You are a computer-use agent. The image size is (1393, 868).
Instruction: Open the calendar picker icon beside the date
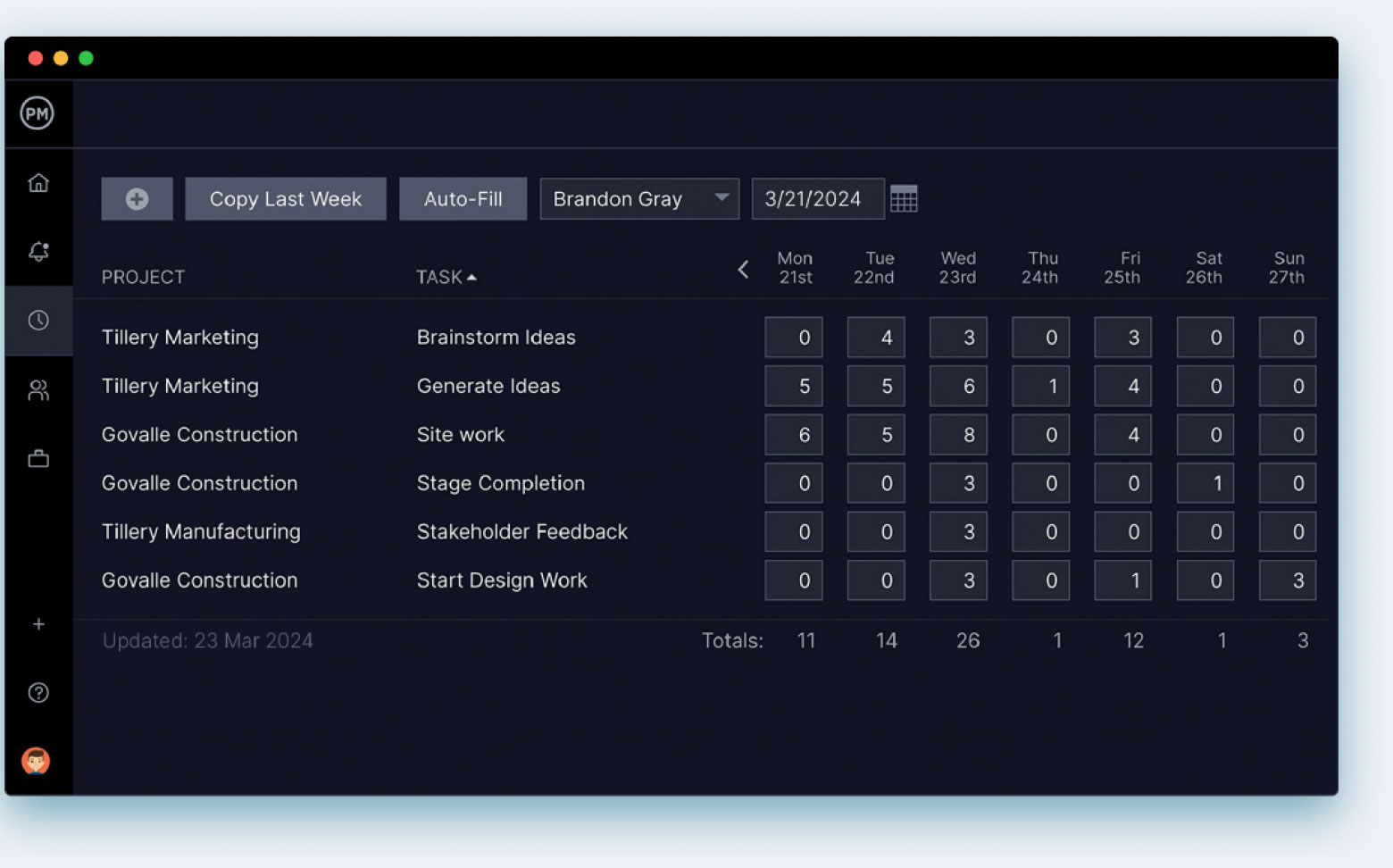905,198
